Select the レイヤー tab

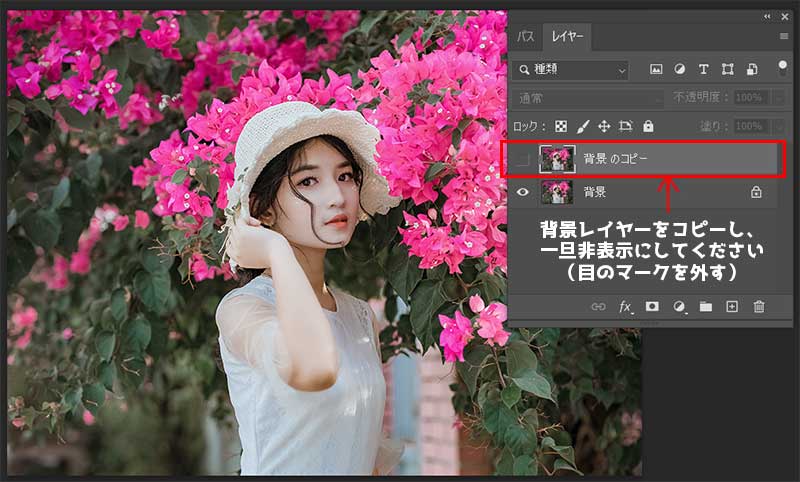coord(567,36)
